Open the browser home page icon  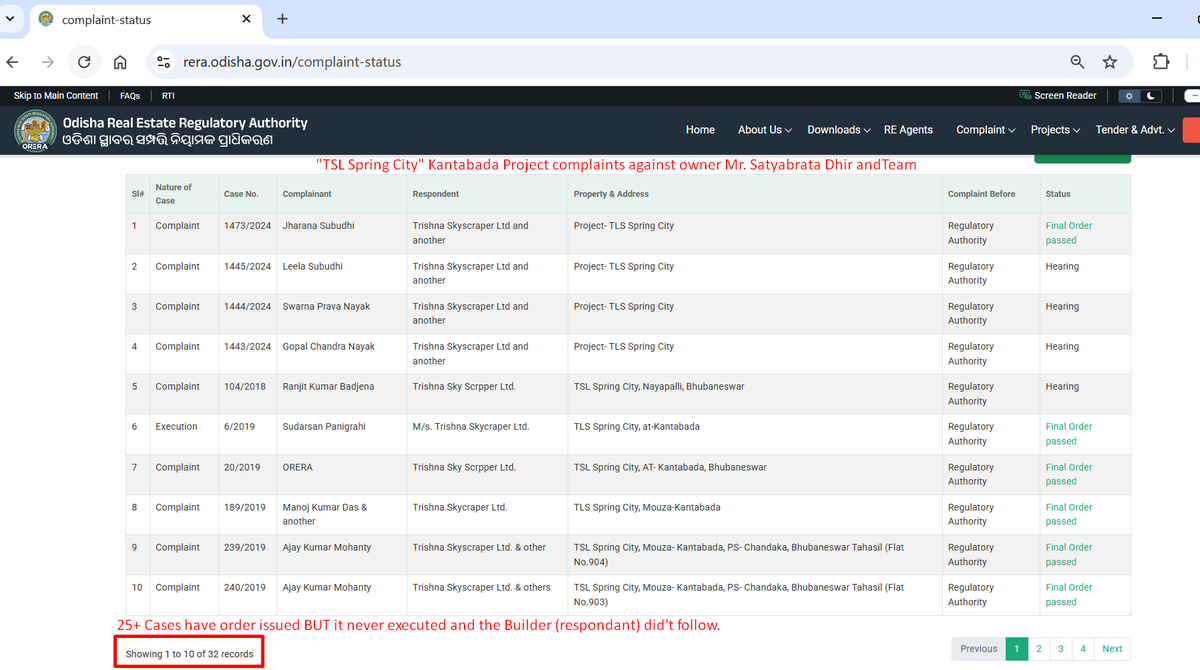click(x=120, y=62)
